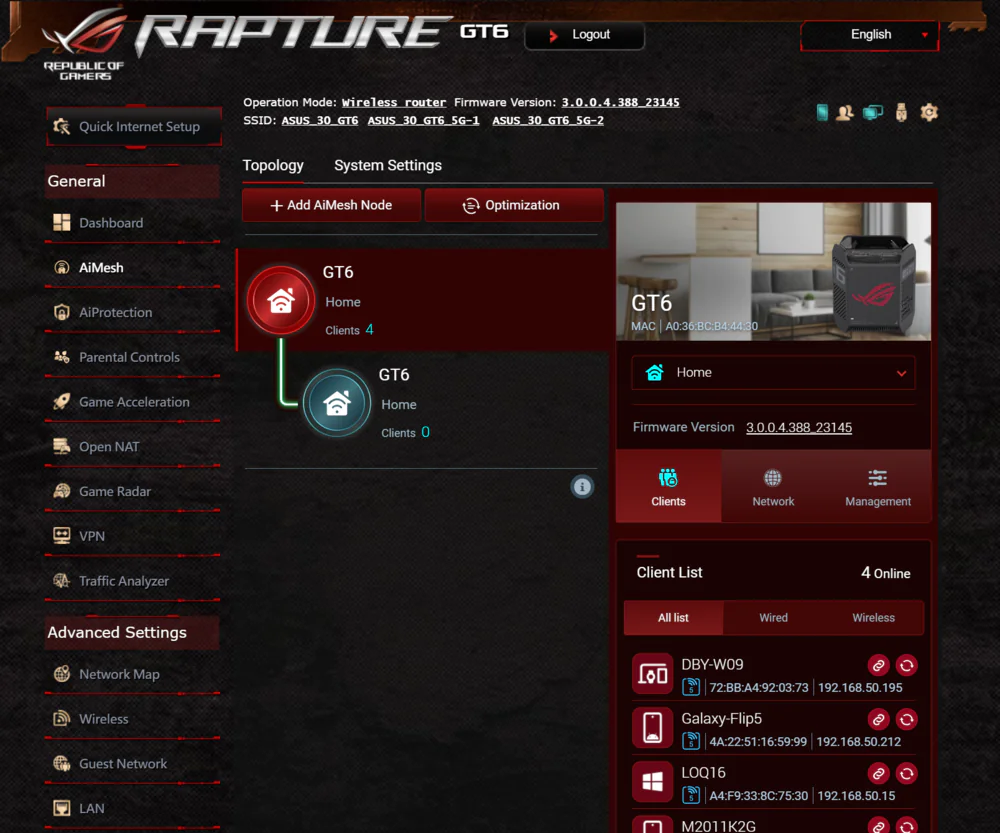This screenshot has height=833, width=1000.
Task: Click the network clients status icon
Action: coord(872,113)
